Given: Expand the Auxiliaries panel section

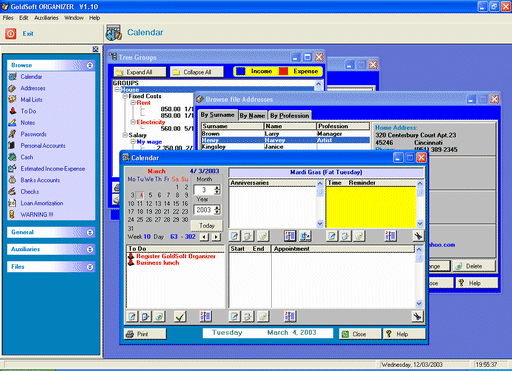Looking at the screenshot, I should (x=90, y=249).
